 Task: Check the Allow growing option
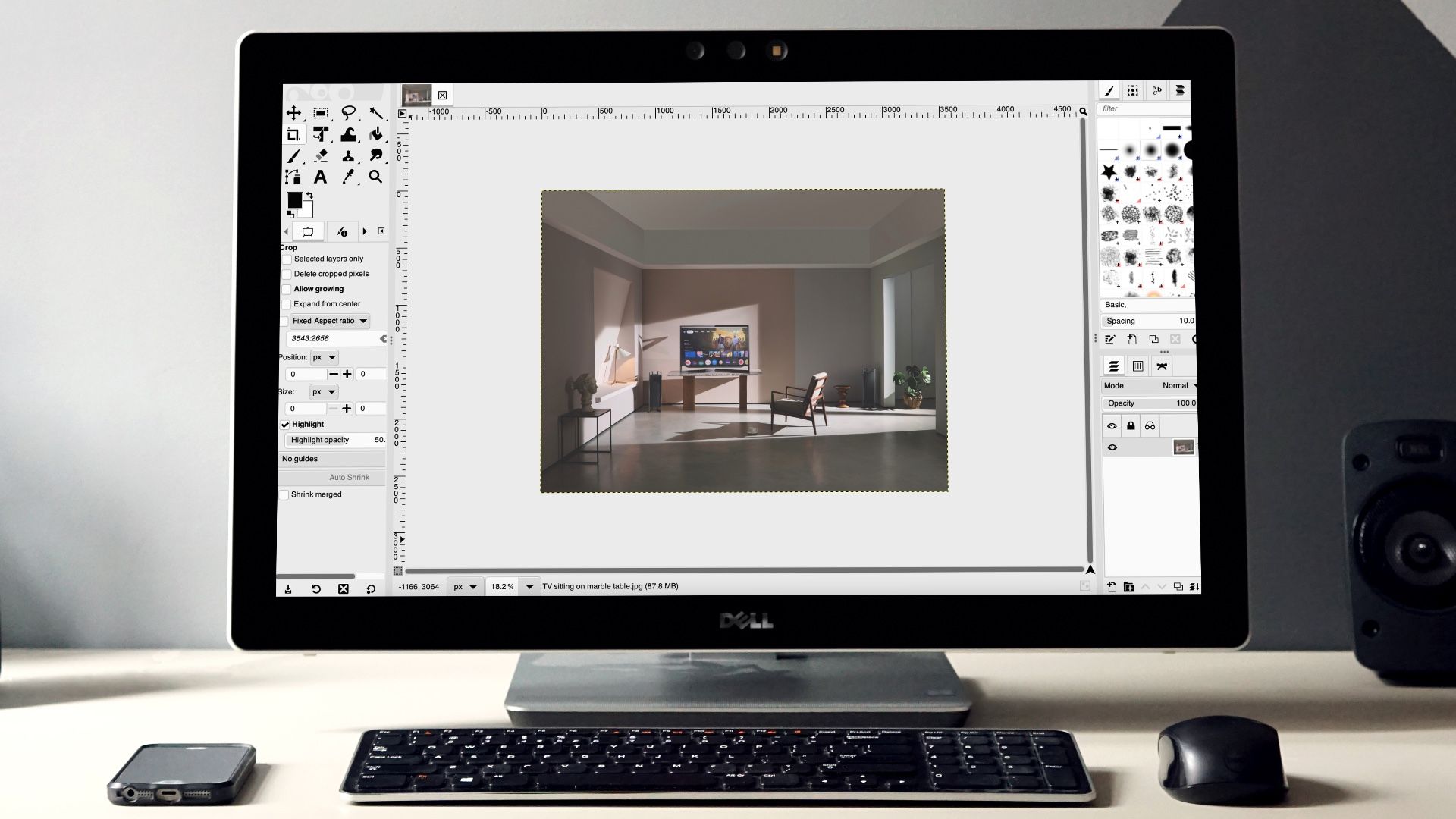coord(287,289)
